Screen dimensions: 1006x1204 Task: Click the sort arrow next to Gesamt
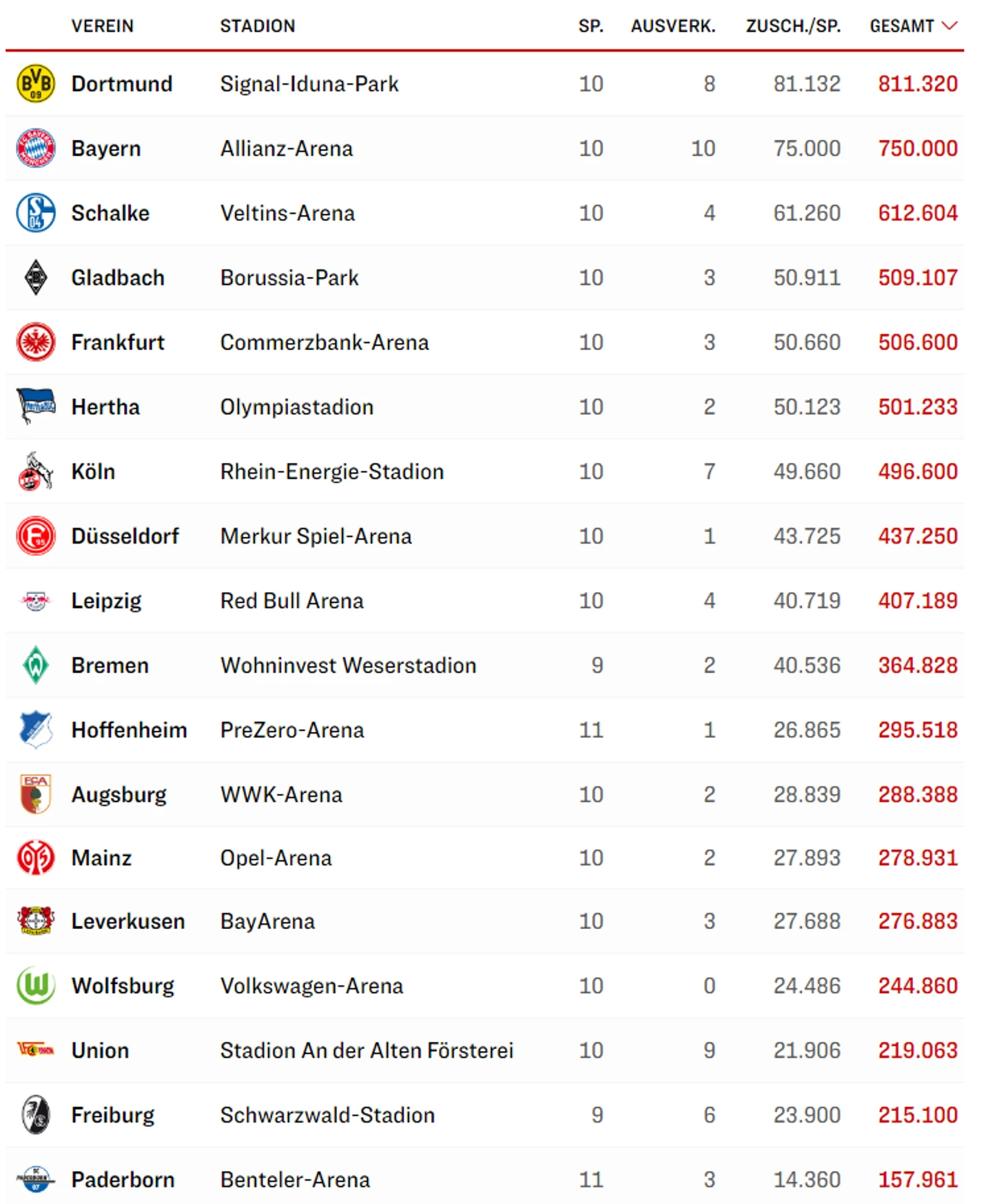(950, 26)
